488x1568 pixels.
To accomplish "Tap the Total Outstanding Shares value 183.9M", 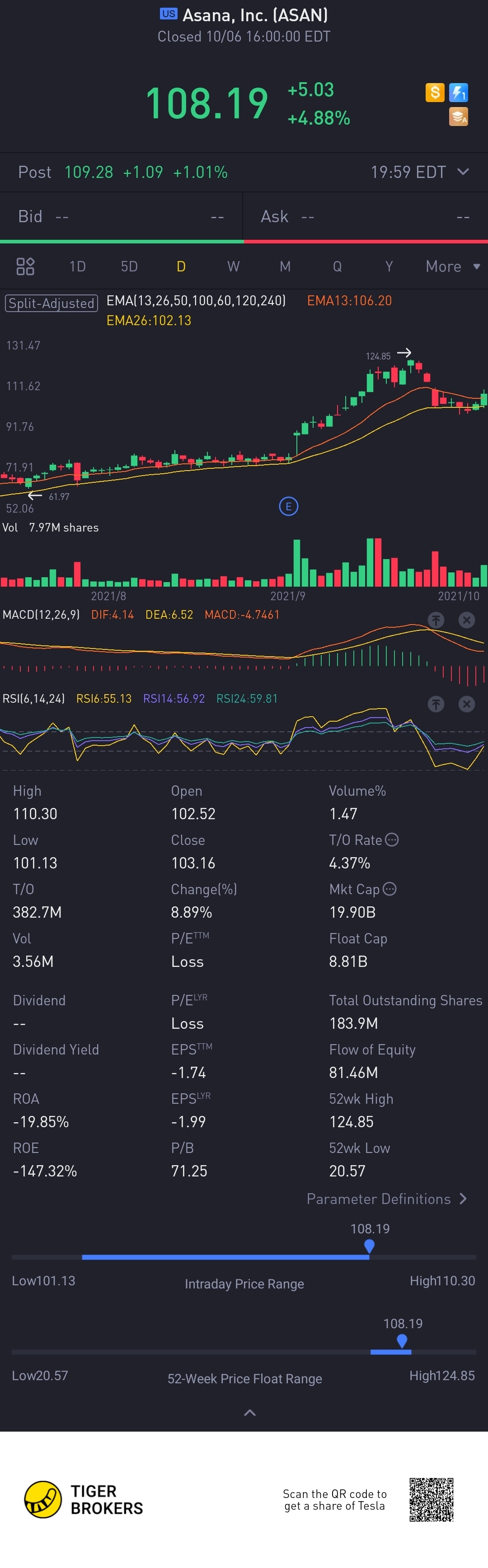I will point(353,1024).
